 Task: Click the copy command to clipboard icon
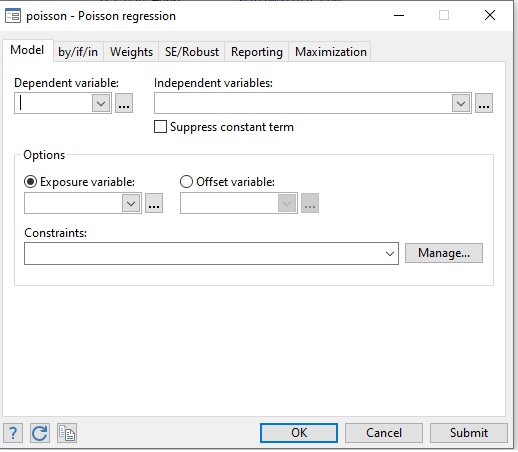[x=67, y=433]
